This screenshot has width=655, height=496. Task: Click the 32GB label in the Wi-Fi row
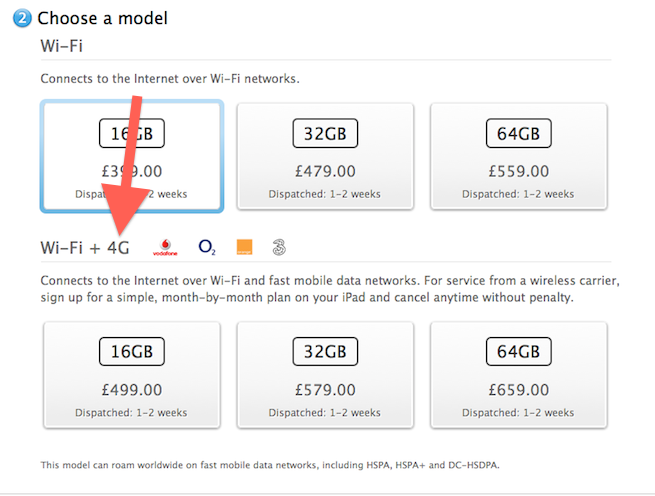point(325,133)
